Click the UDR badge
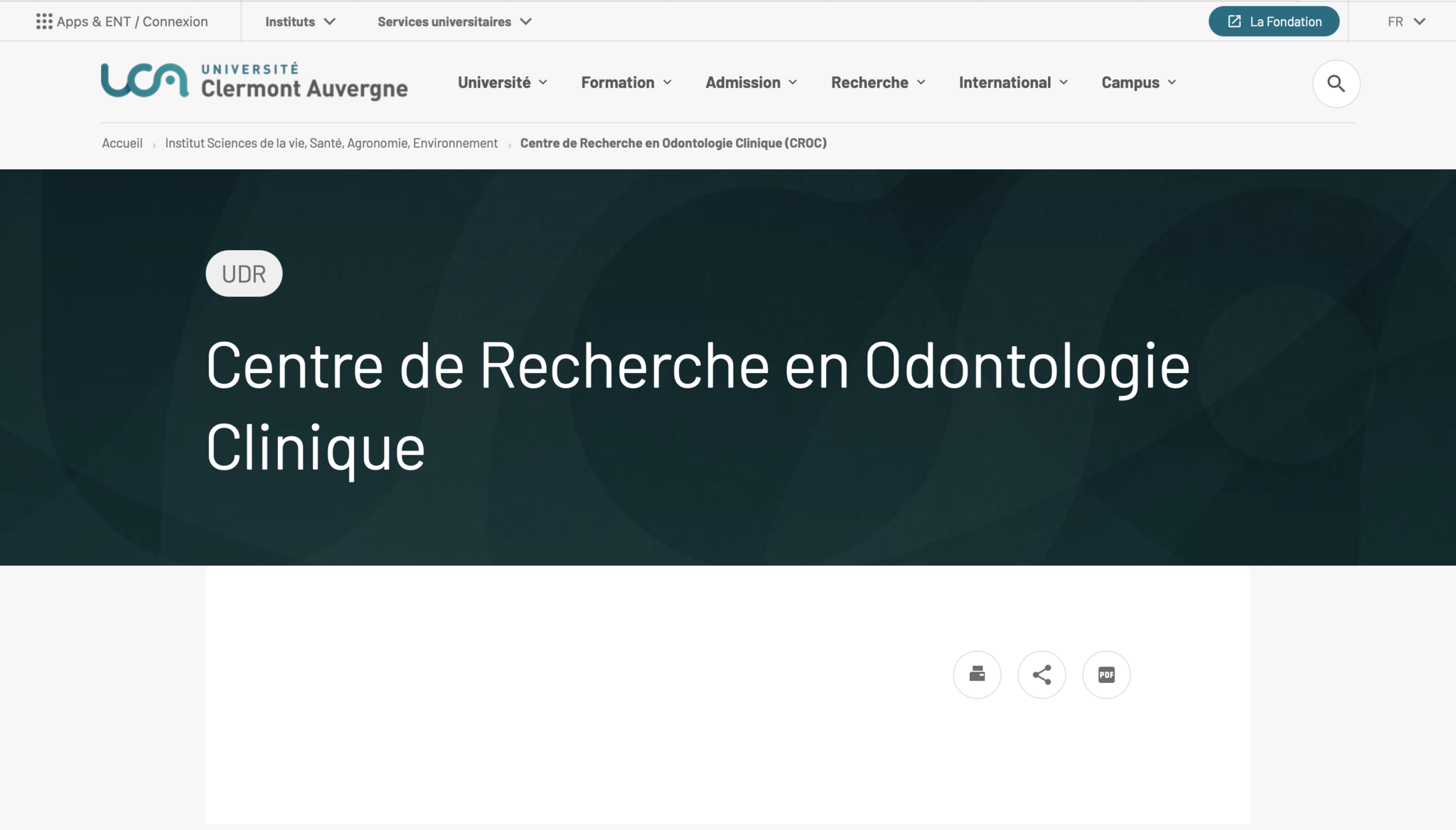 click(244, 274)
